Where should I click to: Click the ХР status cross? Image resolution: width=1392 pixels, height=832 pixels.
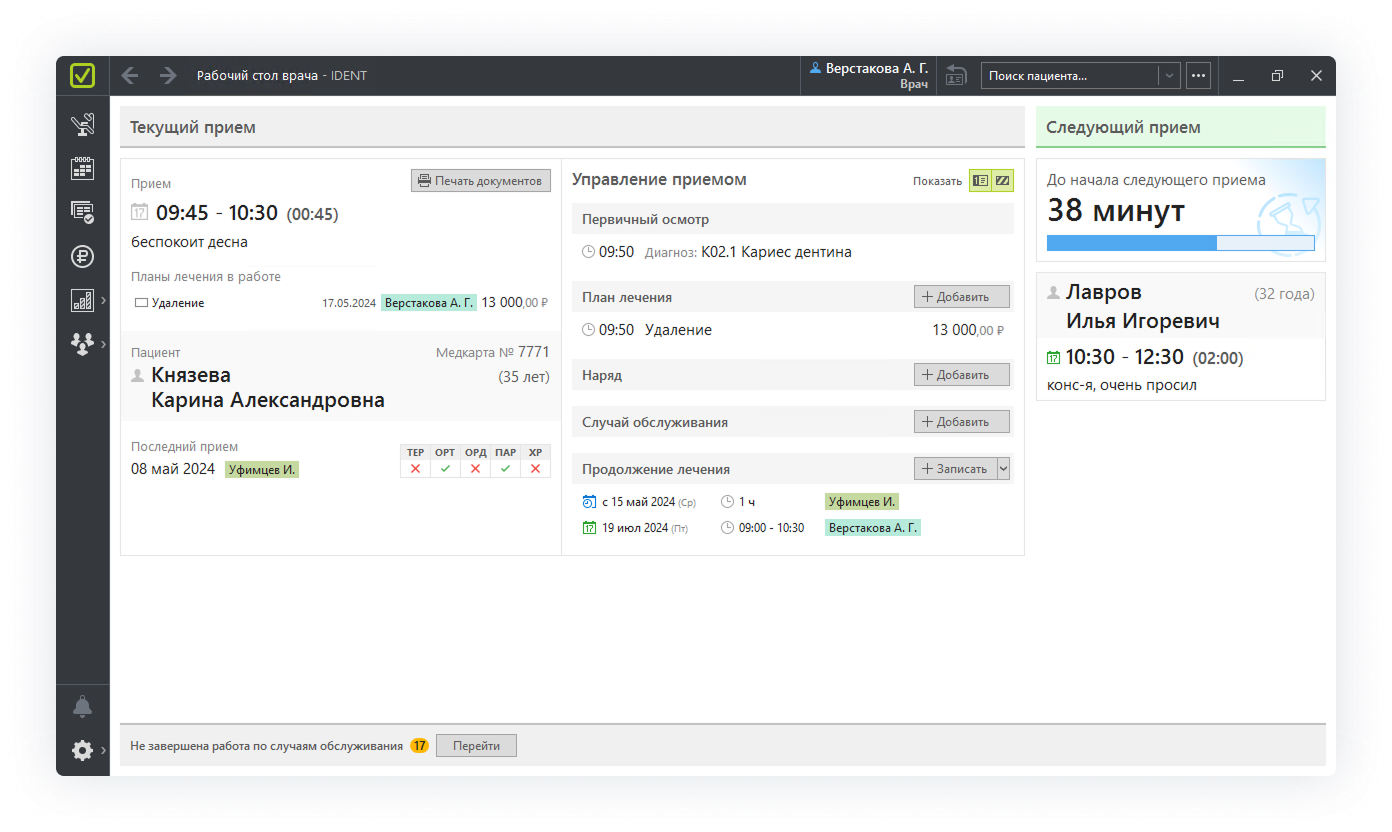click(535, 469)
